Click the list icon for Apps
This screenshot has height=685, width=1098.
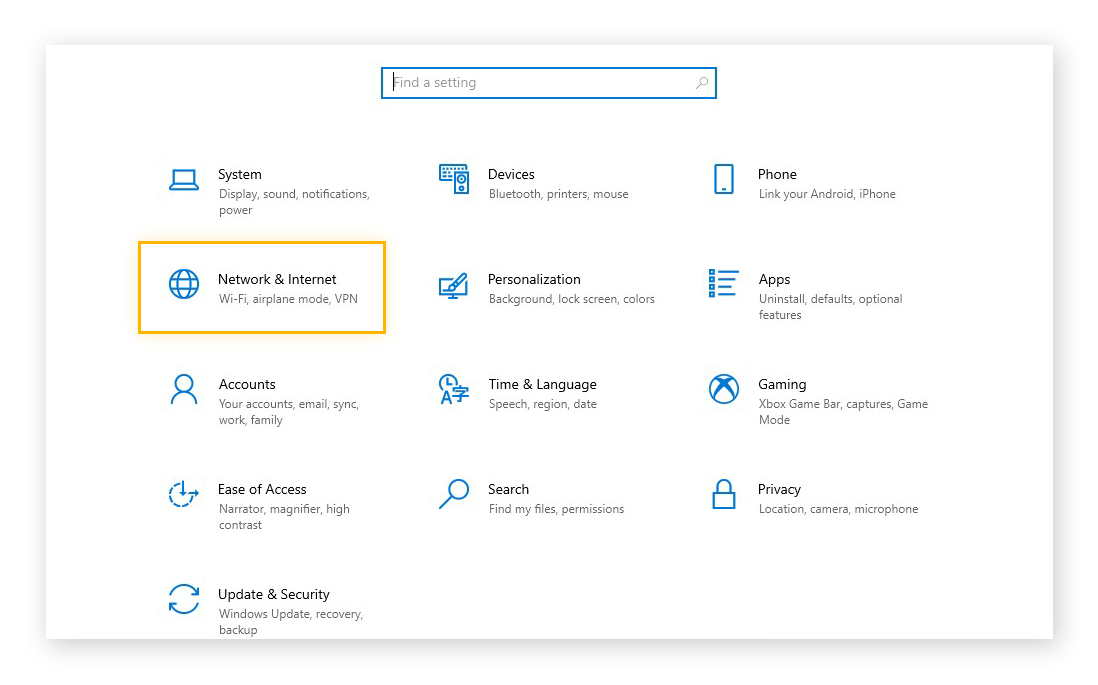723,283
